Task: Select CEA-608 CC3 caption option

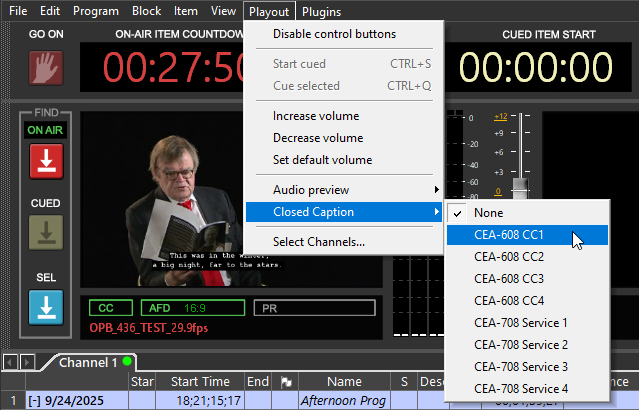Action: tap(527, 279)
